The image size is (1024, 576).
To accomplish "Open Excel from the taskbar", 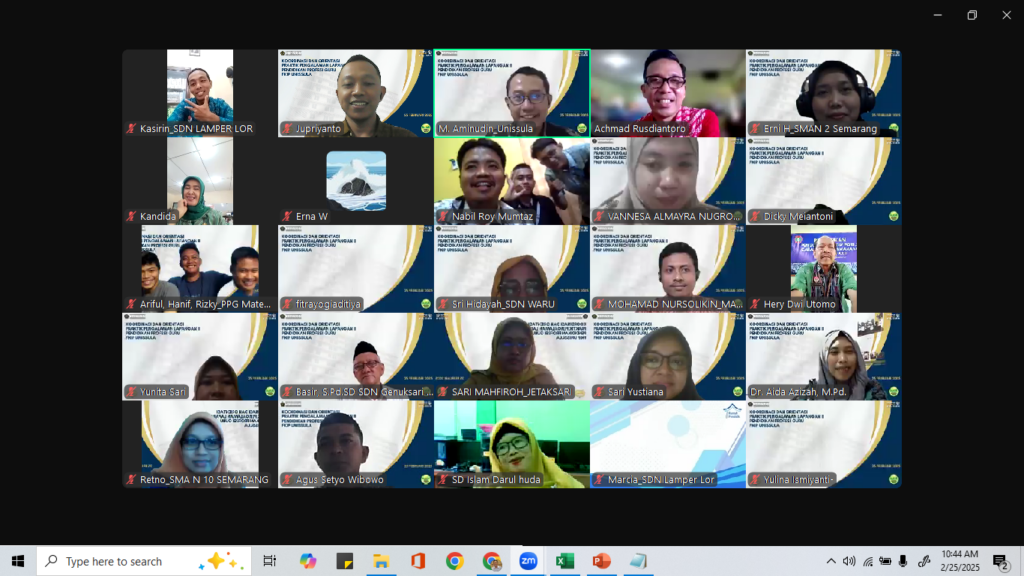I will click(565, 561).
